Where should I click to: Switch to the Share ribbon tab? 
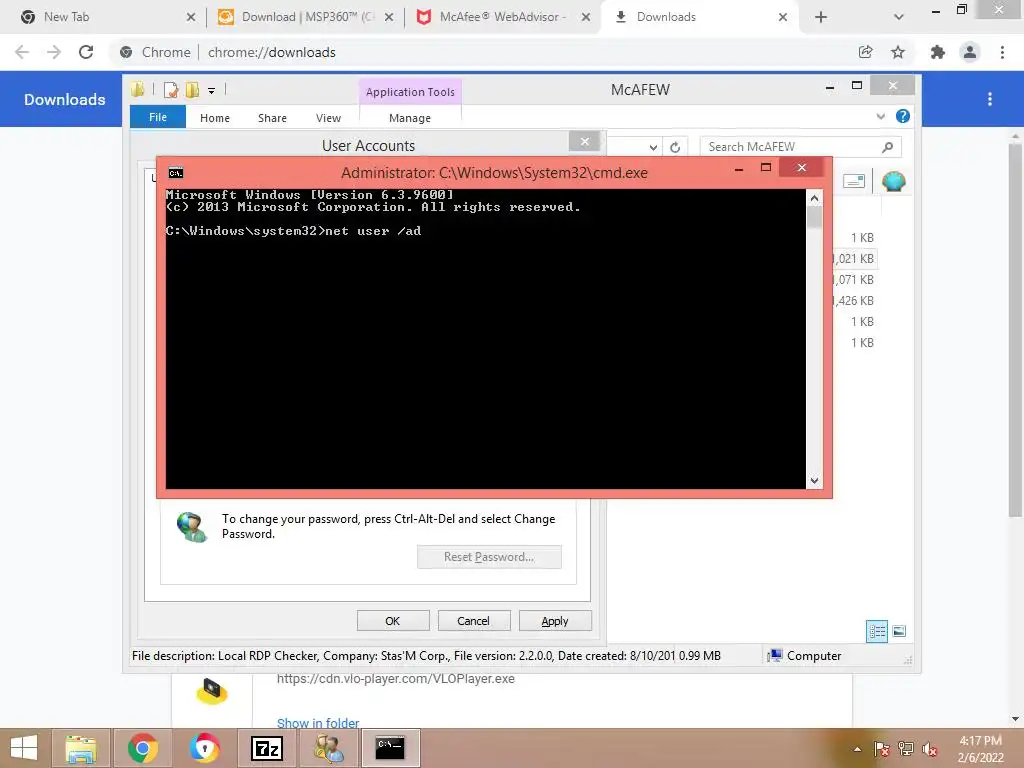(x=272, y=118)
